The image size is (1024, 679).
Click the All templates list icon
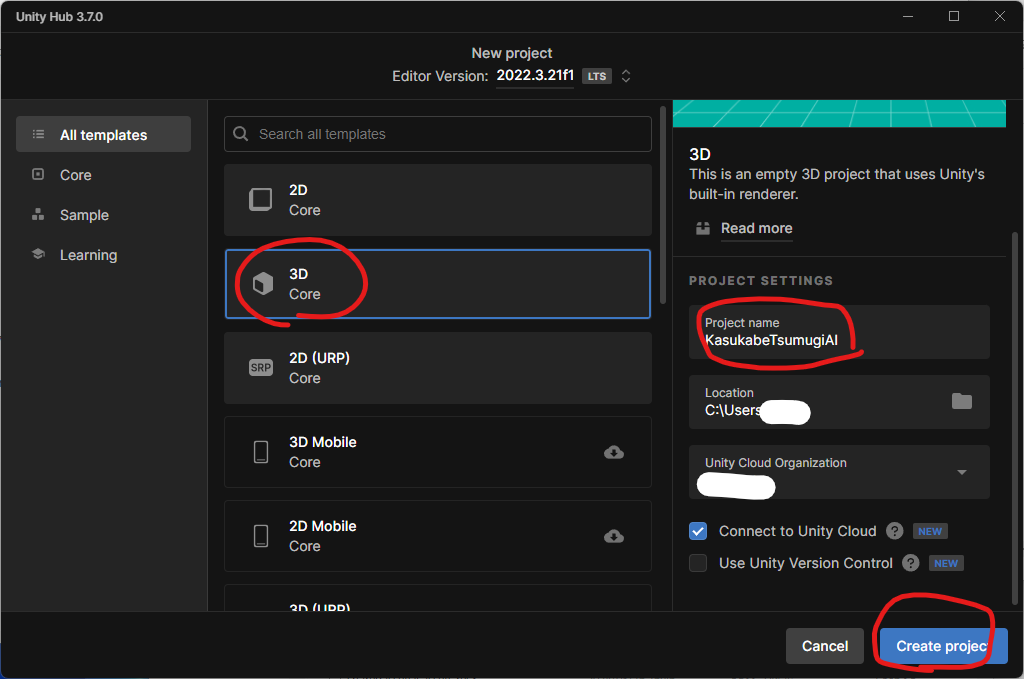coord(39,134)
